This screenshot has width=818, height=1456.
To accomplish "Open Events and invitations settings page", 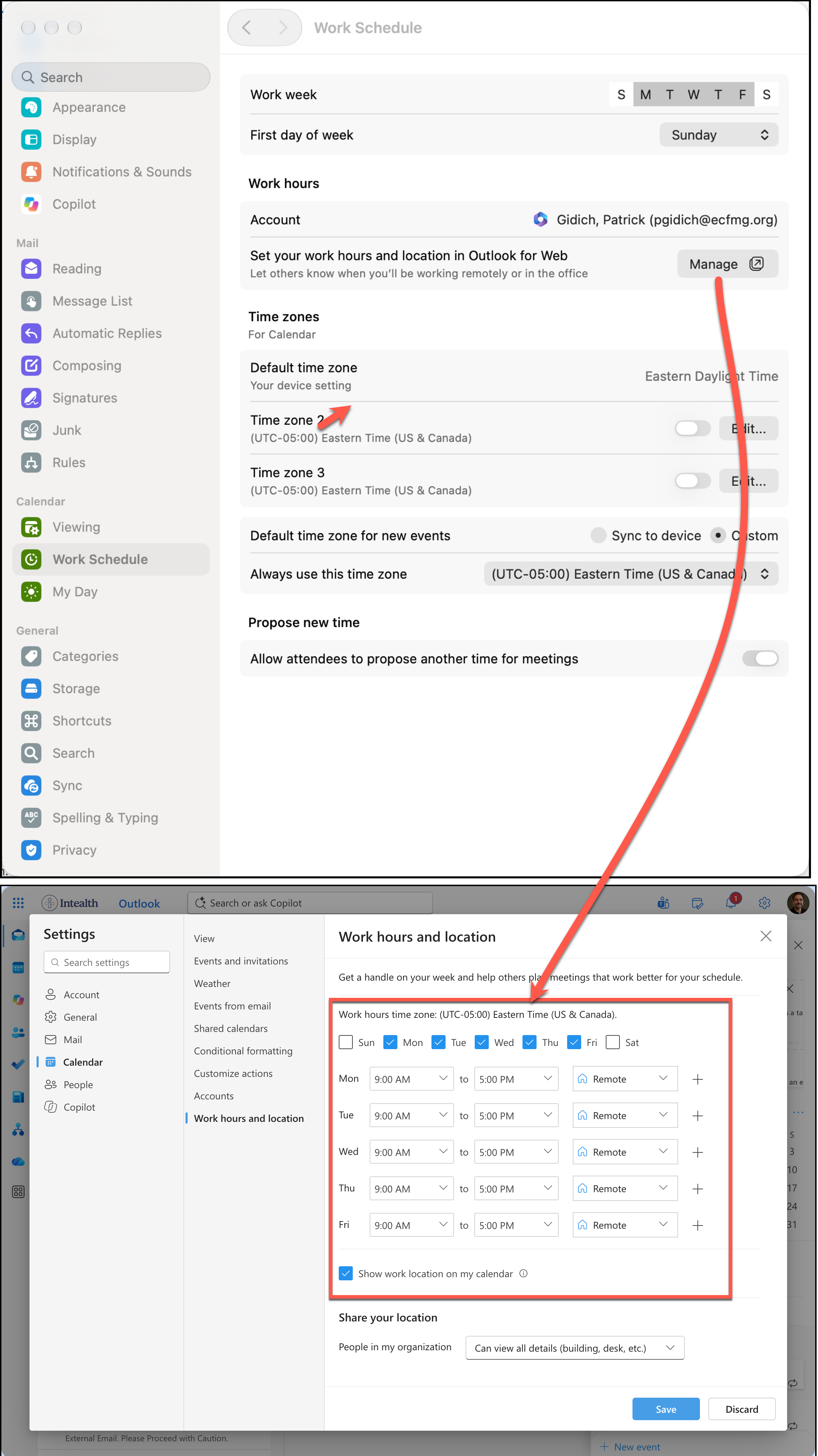I will tap(241, 961).
